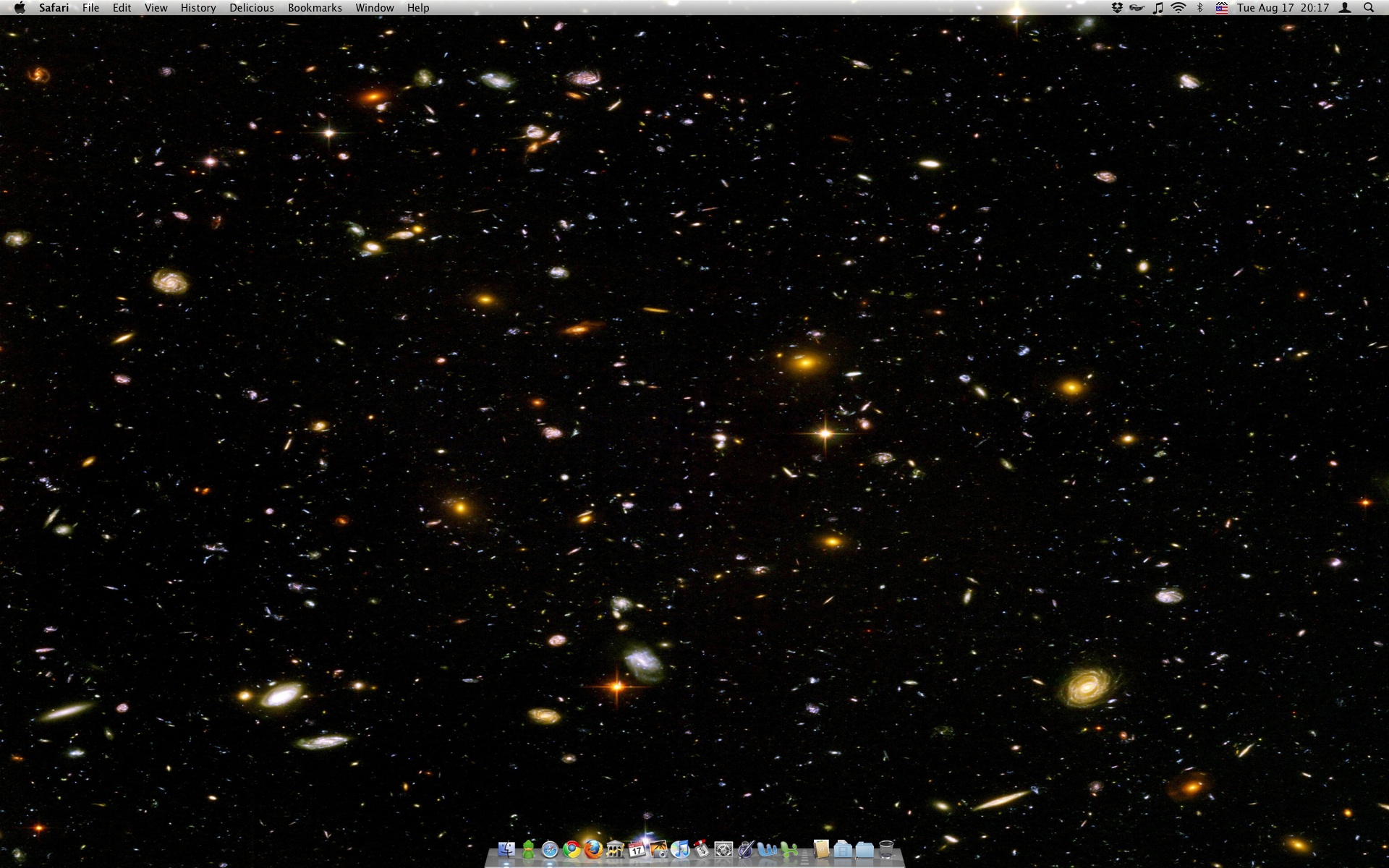Open System Preferences gear icon in Dock
1389x868 pixels.
[723, 849]
